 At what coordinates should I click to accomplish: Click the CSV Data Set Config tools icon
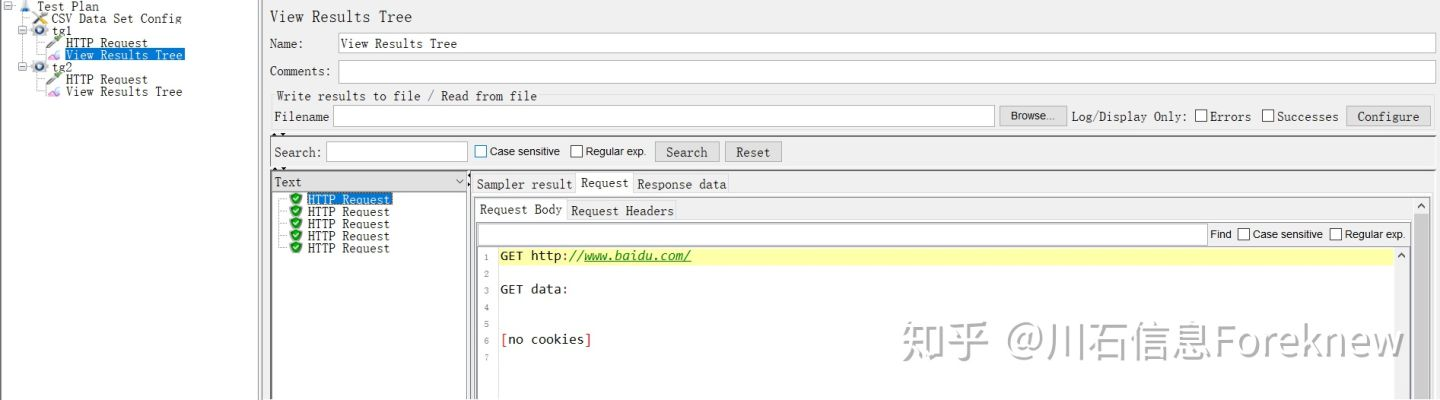click(x=41, y=18)
